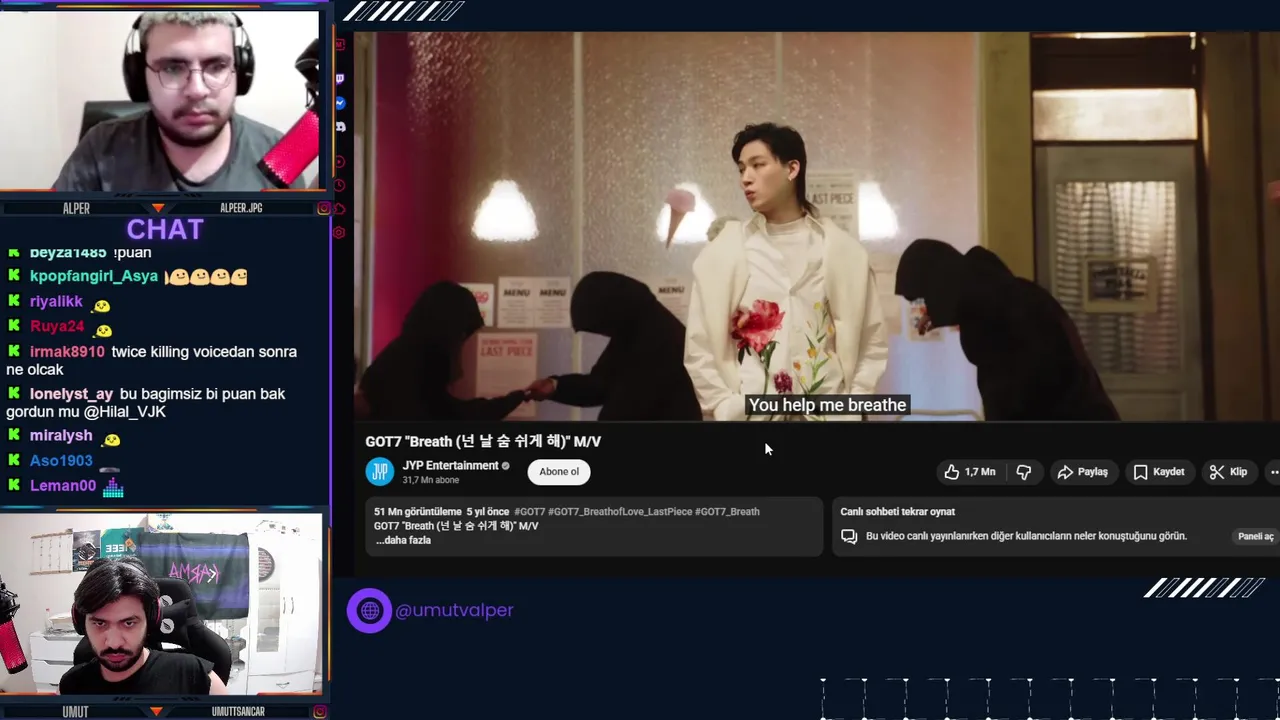
Task: Open the #GOT7 hashtag link
Action: point(529,512)
